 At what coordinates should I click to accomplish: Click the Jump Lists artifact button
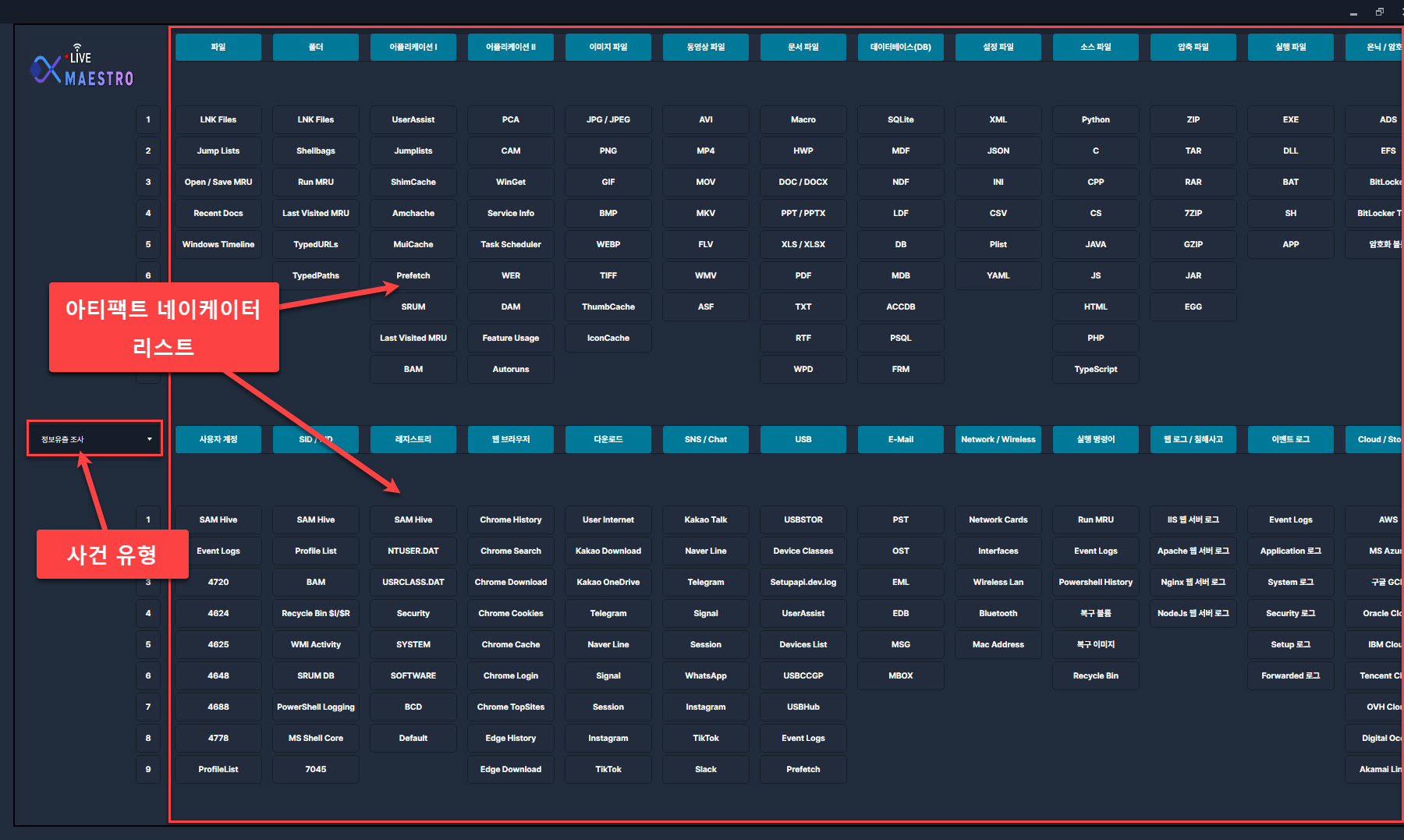click(x=218, y=151)
